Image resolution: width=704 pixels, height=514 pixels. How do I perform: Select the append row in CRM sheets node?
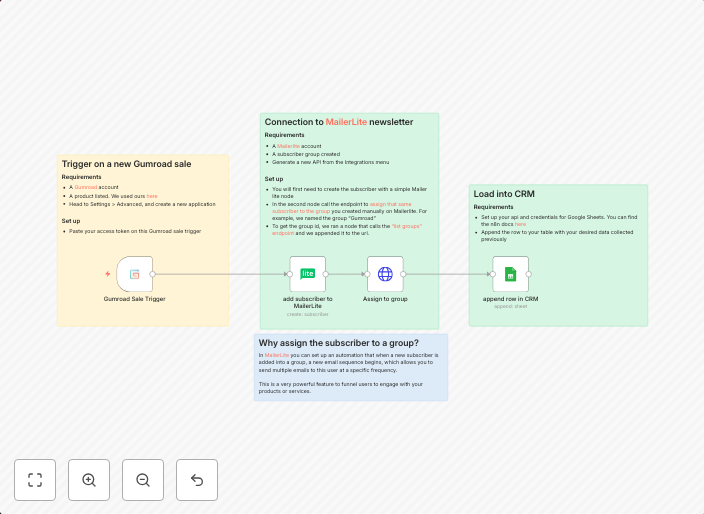click(x=510, y=274)
